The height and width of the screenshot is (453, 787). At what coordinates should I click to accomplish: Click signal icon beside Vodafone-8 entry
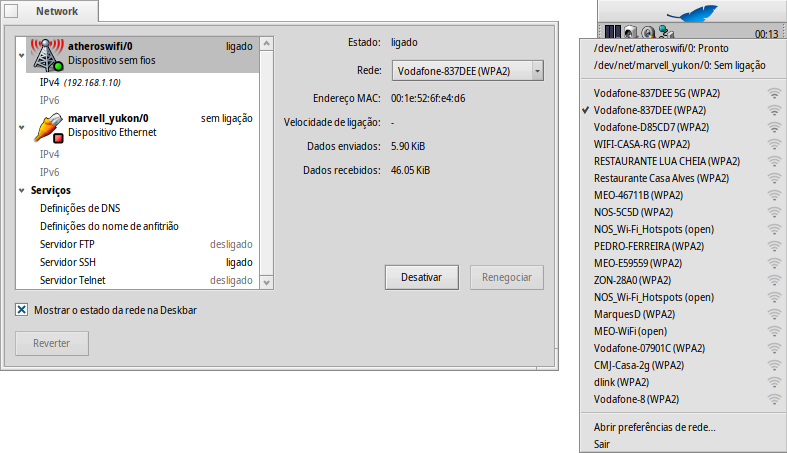(x=774, y=399)
